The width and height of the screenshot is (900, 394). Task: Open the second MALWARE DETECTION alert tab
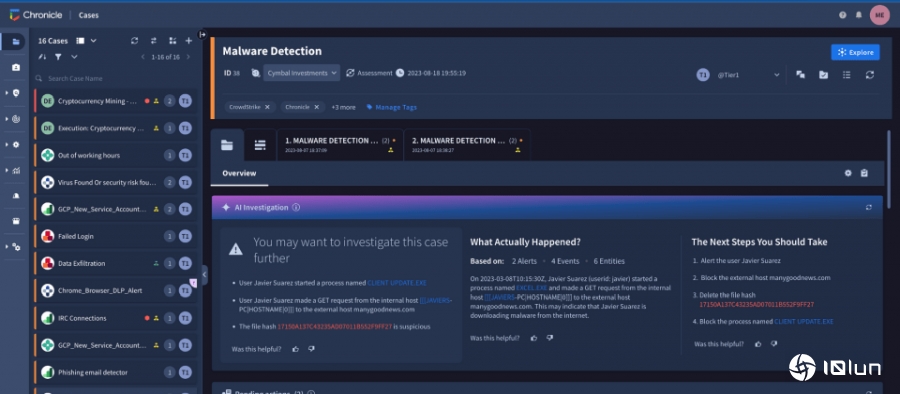coord(467,144)
